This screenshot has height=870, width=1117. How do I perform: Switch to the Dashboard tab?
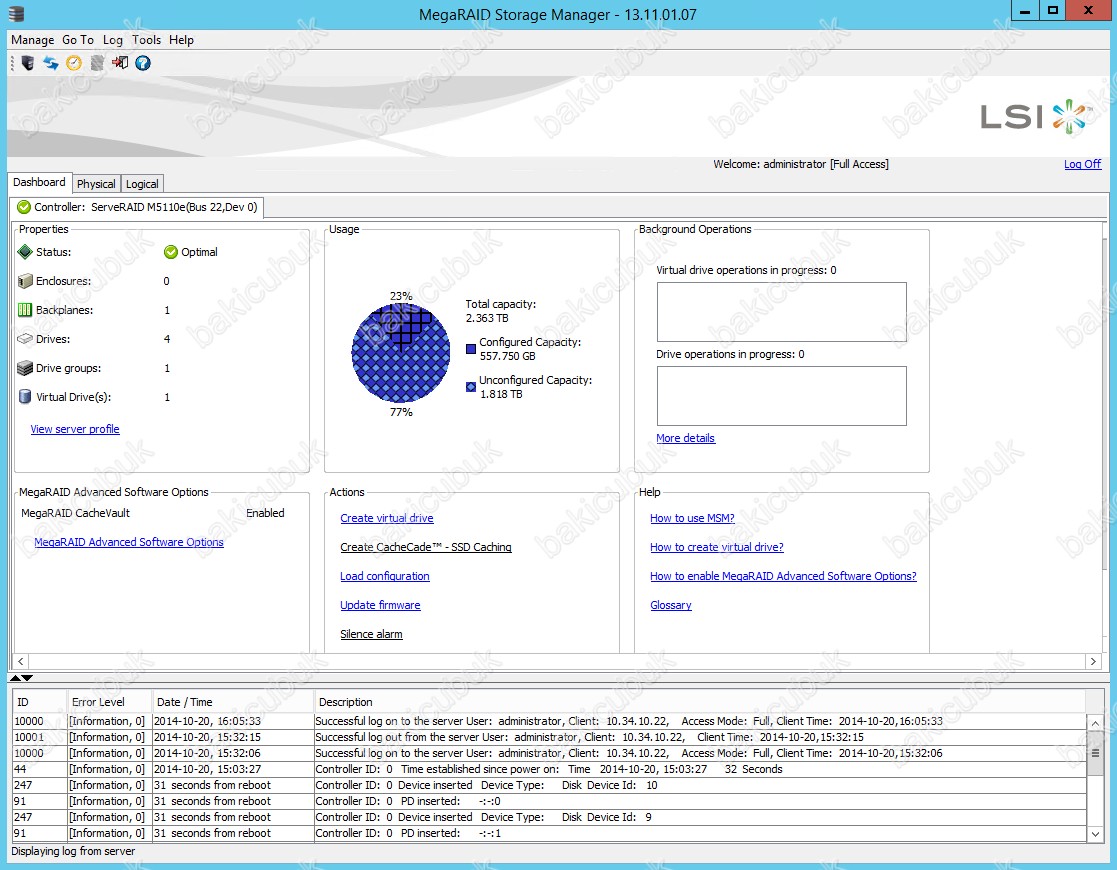click(x=39, y=182)
